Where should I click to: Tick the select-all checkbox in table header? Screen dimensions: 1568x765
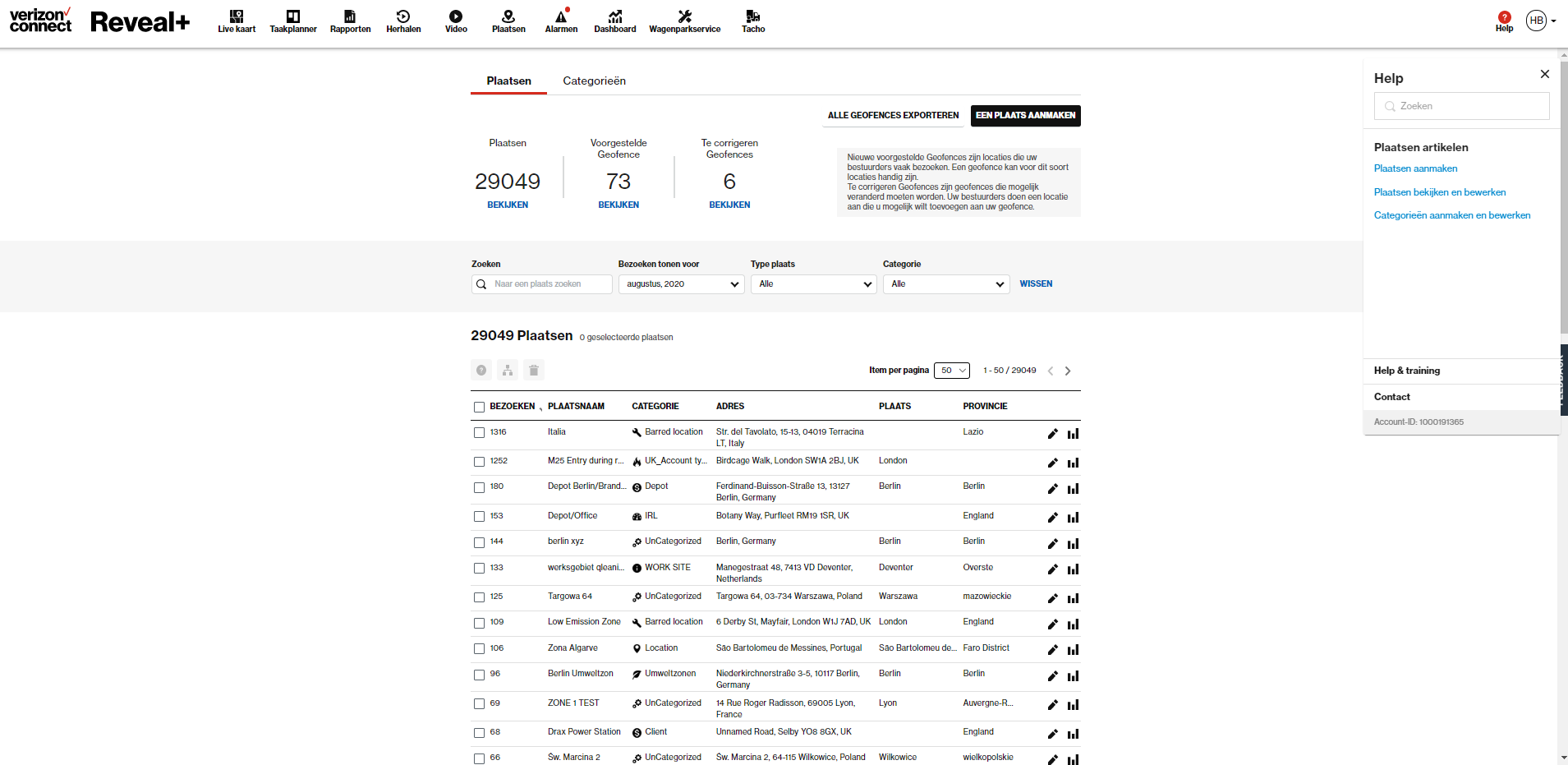point(479,407)
